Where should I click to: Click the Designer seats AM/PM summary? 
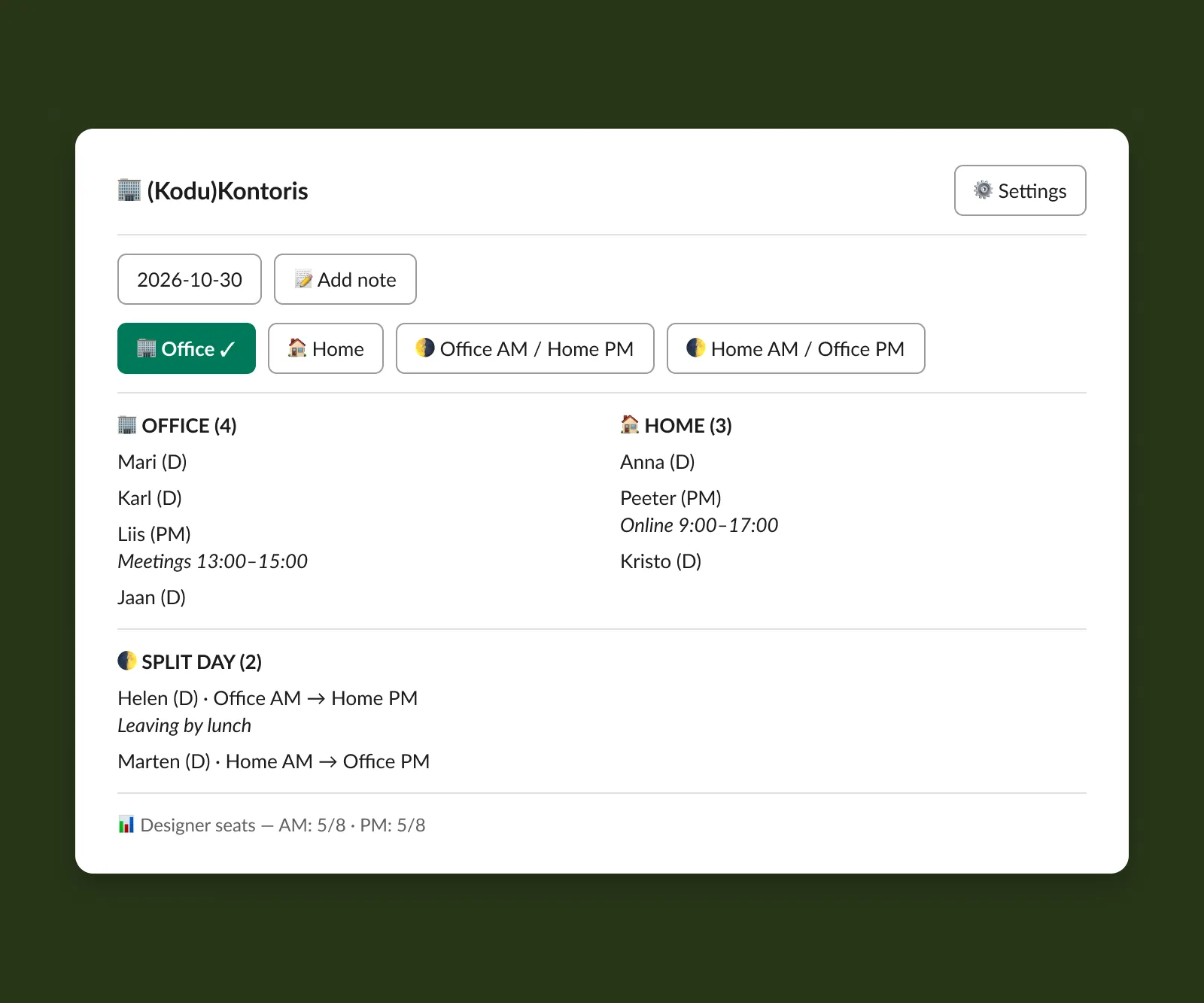(283, 825)
